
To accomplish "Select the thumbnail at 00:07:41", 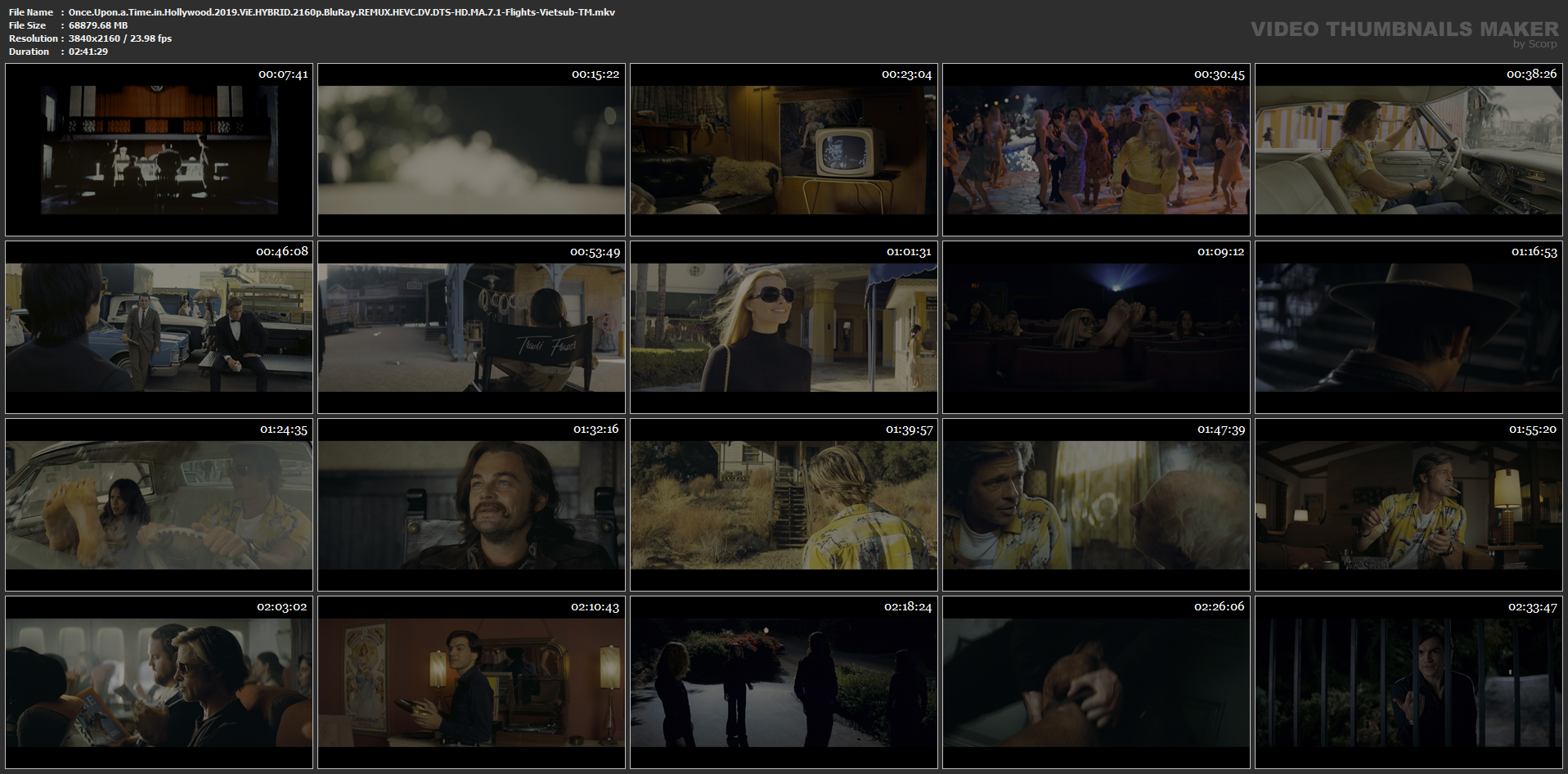I will click(x=159, y=150).
